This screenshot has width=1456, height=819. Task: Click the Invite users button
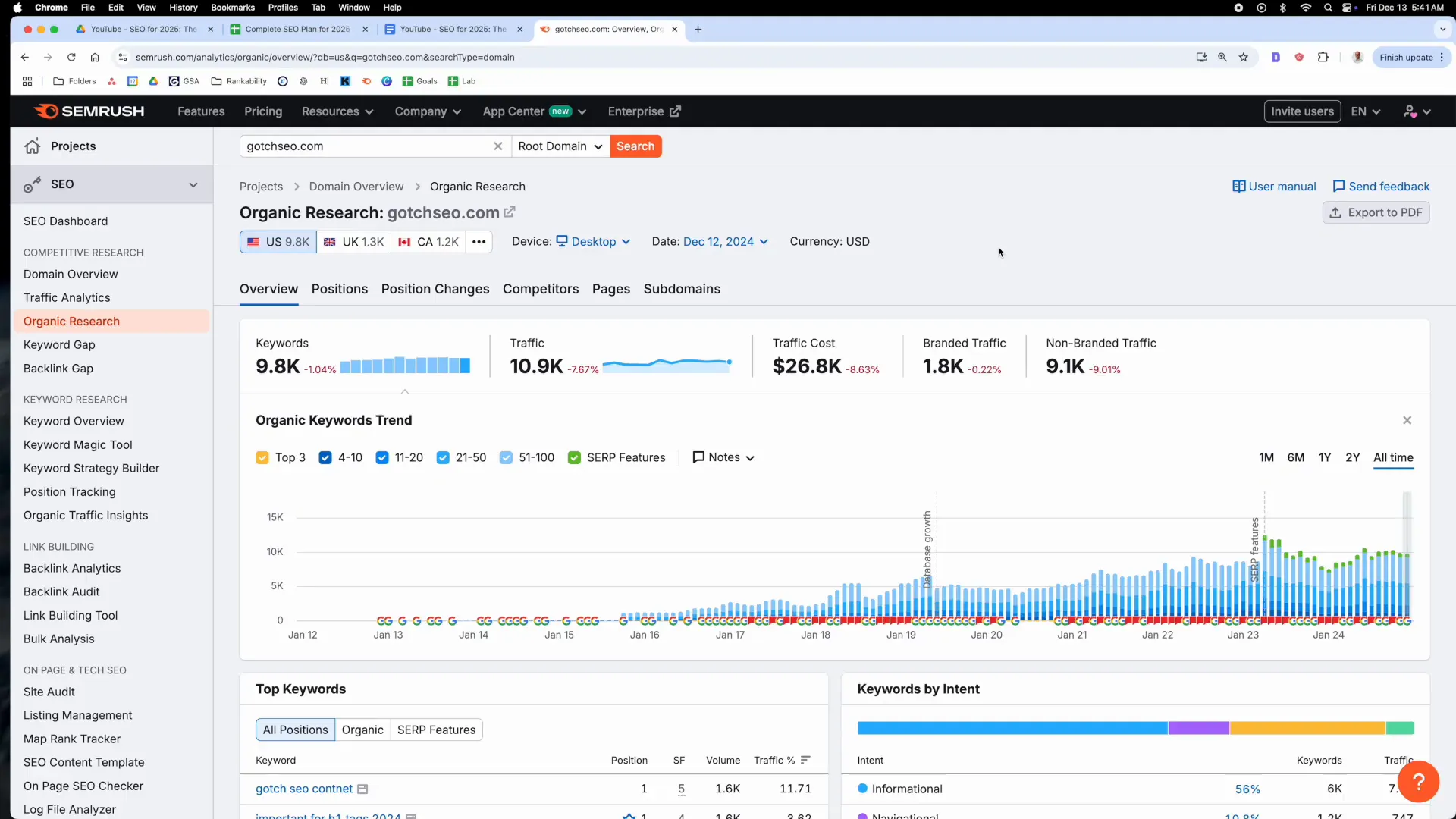coord(1302,111)
